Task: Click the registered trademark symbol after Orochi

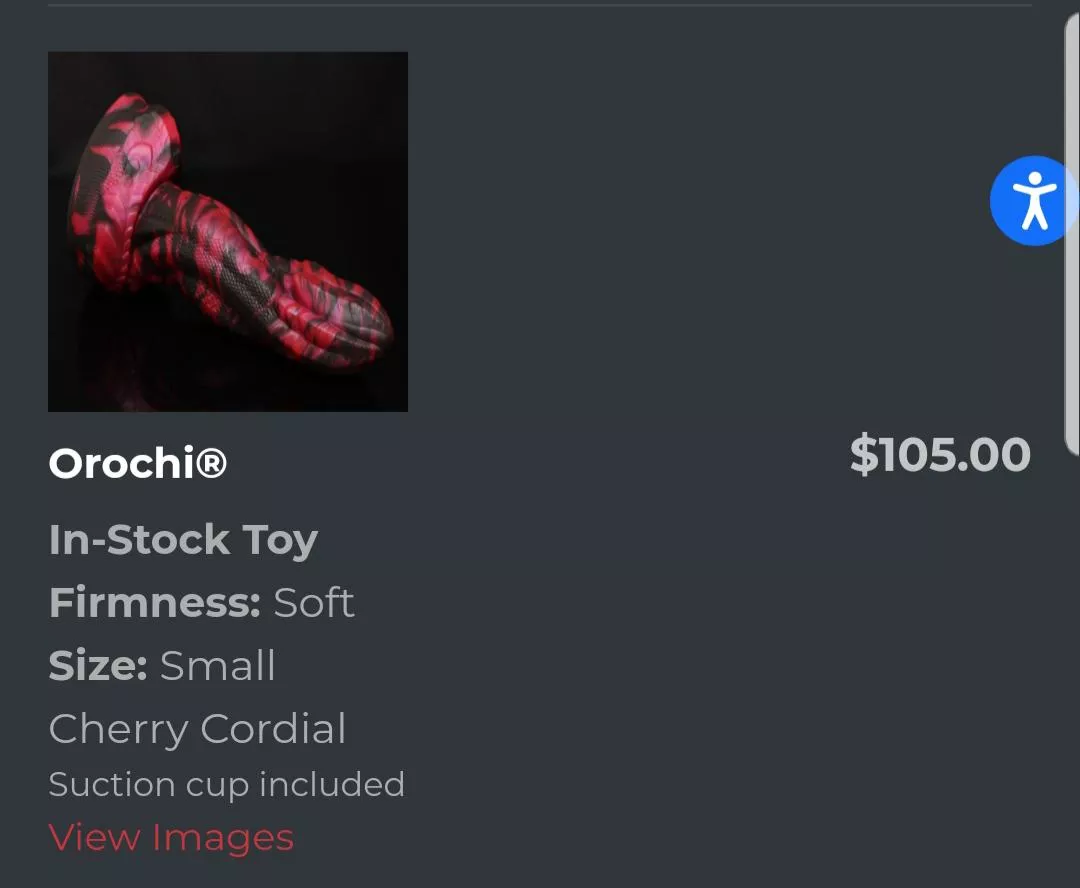Action: pos(212,463)
